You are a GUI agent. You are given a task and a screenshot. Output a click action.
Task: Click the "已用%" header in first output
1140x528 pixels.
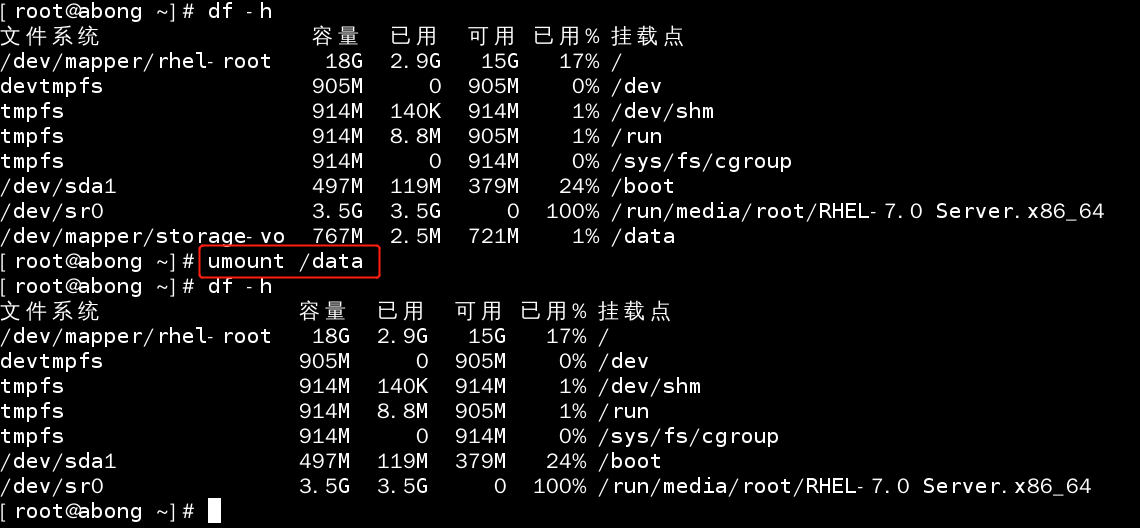point(566,36)
